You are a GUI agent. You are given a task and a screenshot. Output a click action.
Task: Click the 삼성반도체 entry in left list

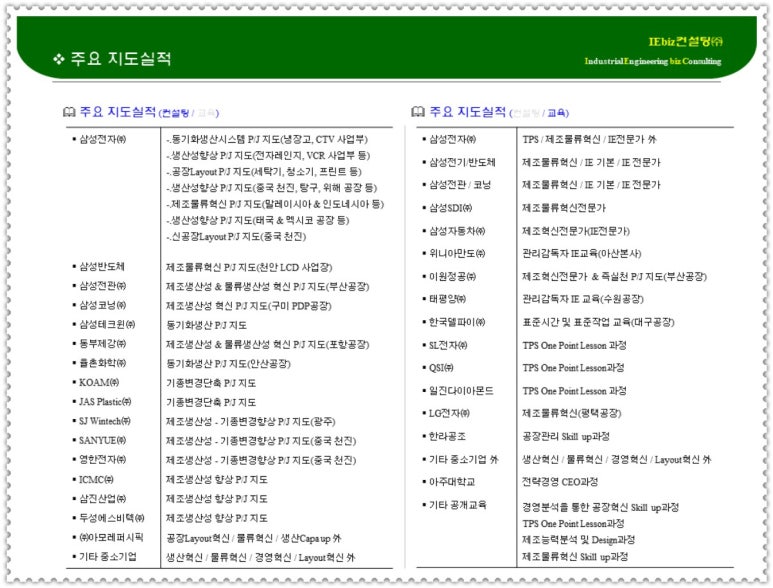pos(103,267)
